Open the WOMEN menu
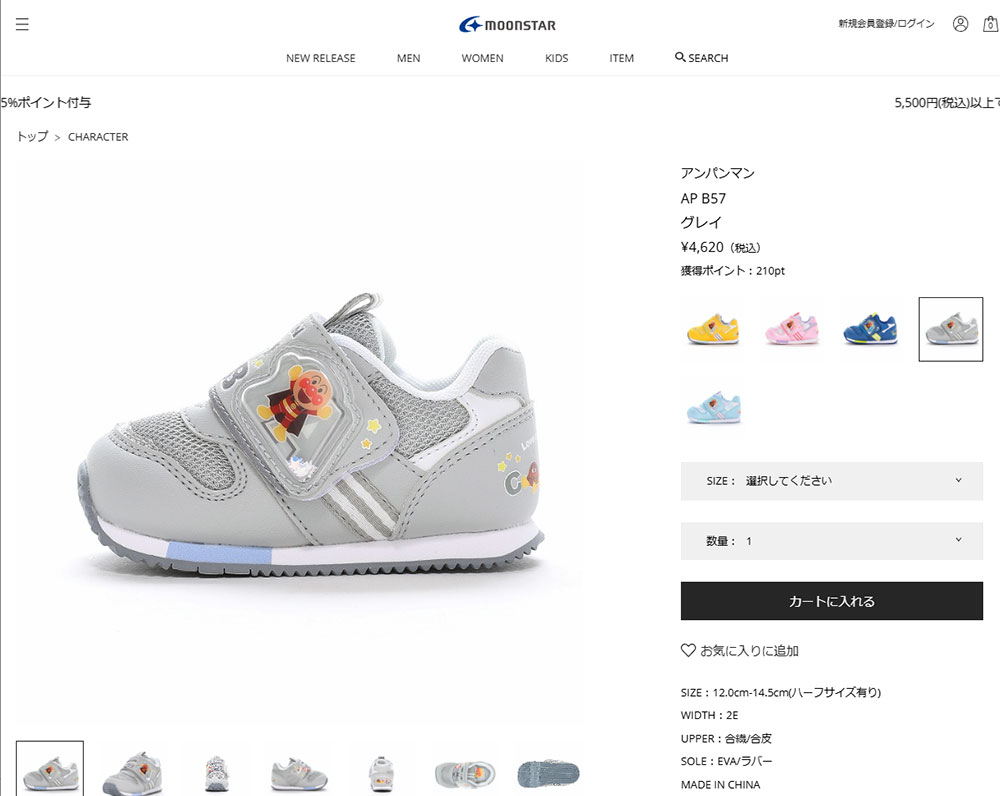Image resolution: width=1000 pixels, height=796 pixels. click(x=482, y=58)
